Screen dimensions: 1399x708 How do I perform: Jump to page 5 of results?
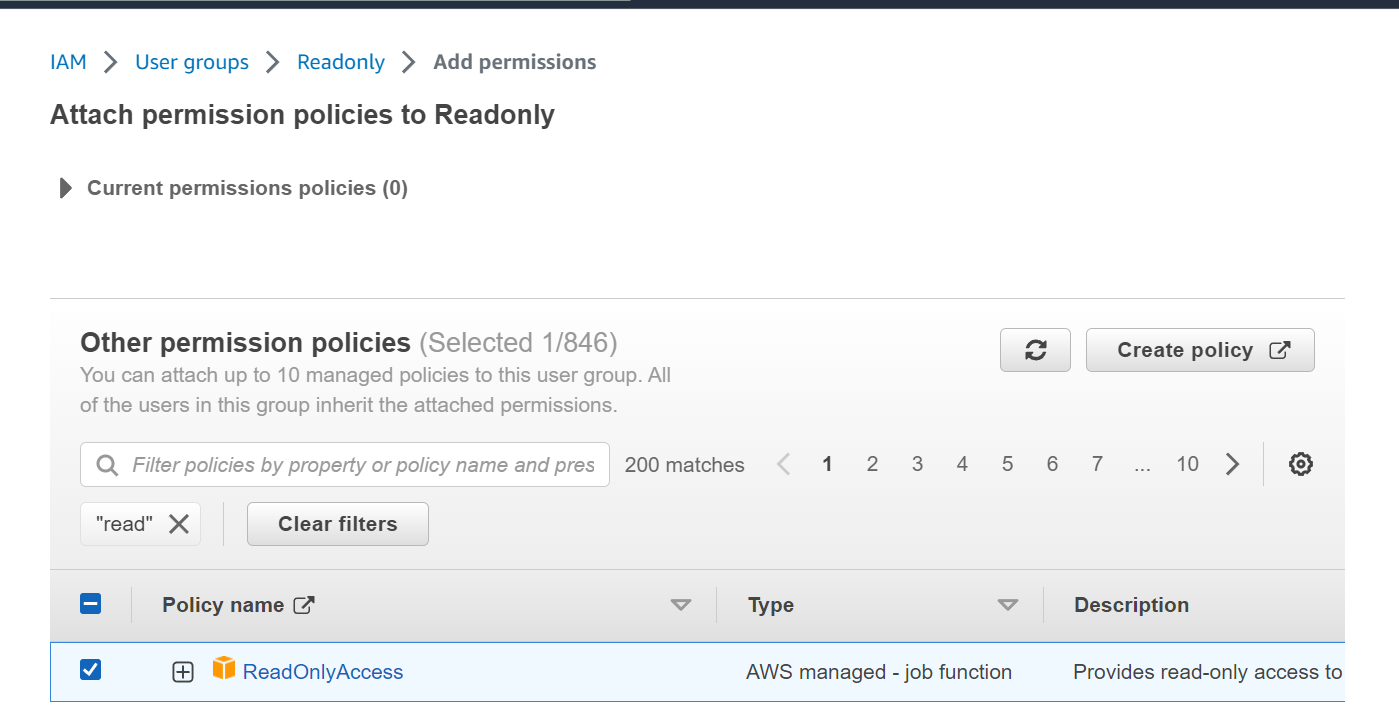1007,464
